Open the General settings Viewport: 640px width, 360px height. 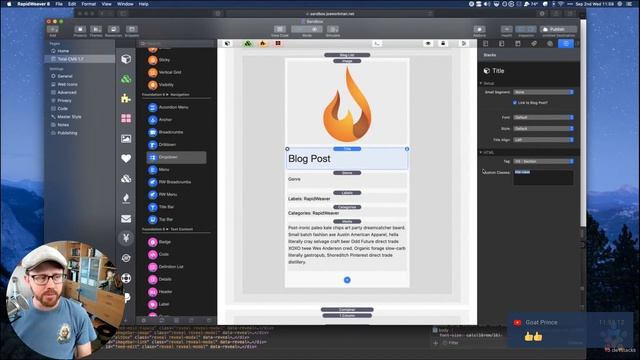click(x=64, y=76)
